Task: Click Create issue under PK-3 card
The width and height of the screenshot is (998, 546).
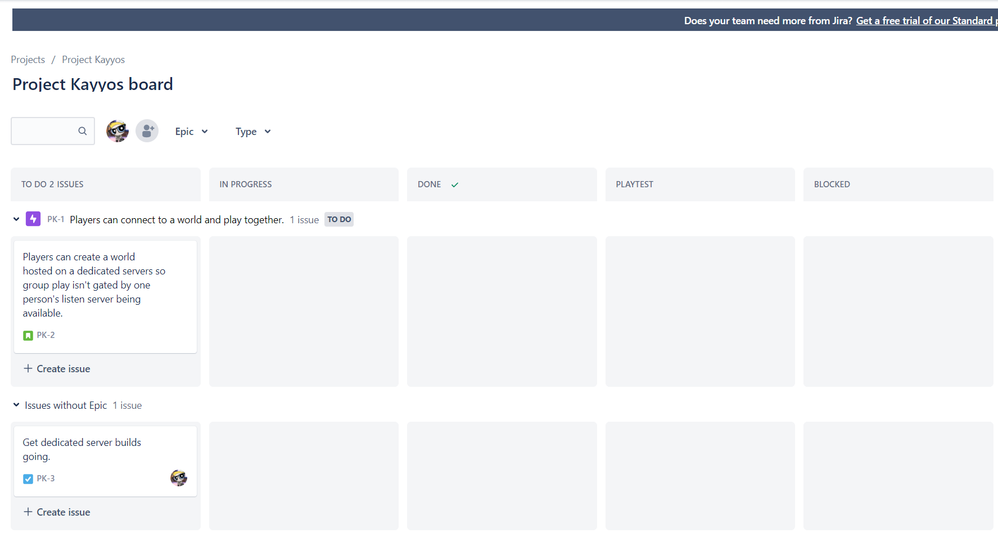Action: 57,512
